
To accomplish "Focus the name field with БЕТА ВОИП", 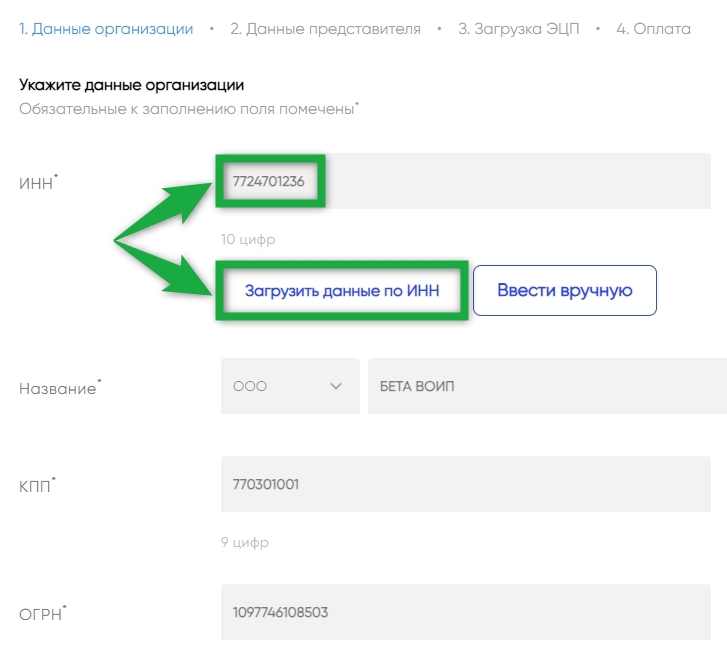I will tap(547, 386).
